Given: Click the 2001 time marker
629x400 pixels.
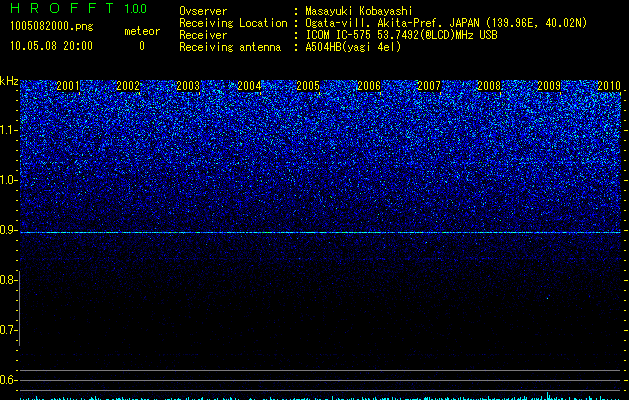Looking at the screenshot, I should coord(68,86).
